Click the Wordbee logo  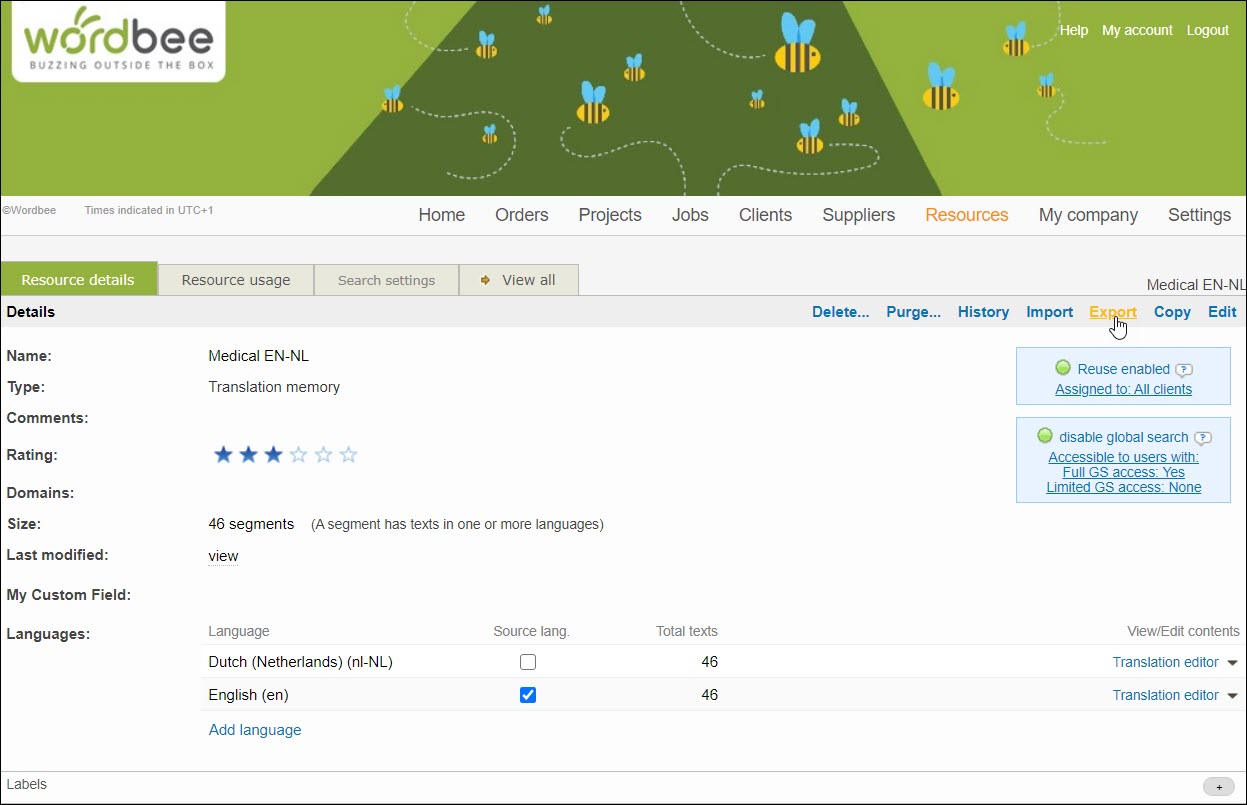click(x=118, y=41)
